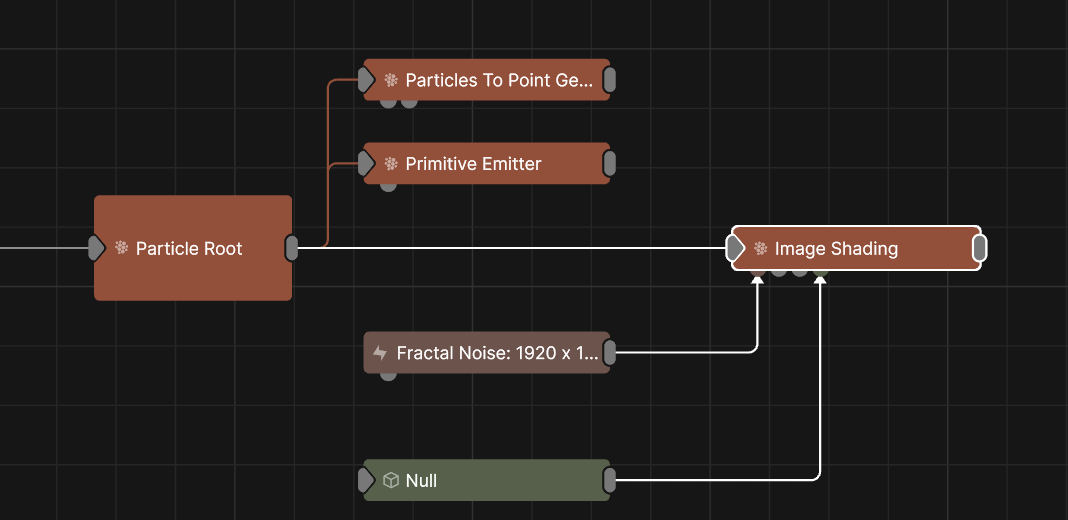Select the Fractal Noise: 1920 x 1... node
The width and height of the screenshot is (1068, 520).
(x=498, y=353)
